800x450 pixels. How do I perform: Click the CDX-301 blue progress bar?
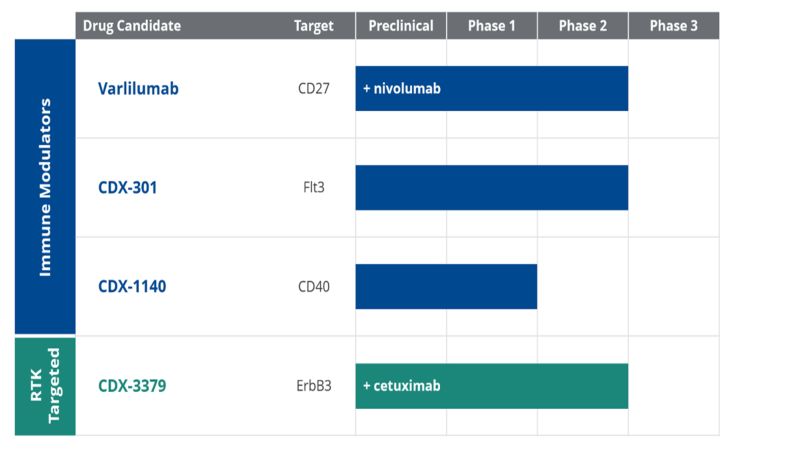tap(492, 187)
